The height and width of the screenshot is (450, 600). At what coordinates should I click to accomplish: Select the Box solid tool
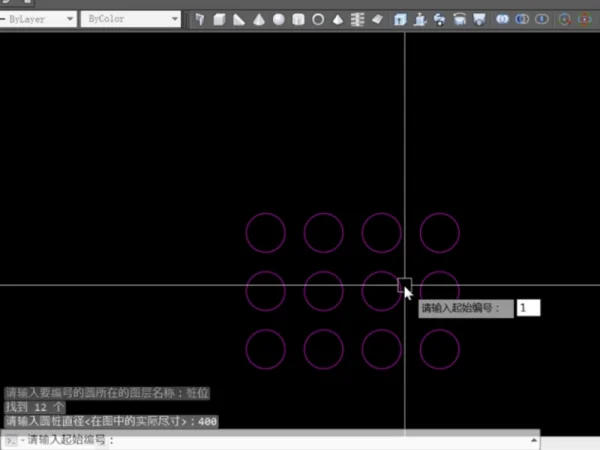[219, 19]
